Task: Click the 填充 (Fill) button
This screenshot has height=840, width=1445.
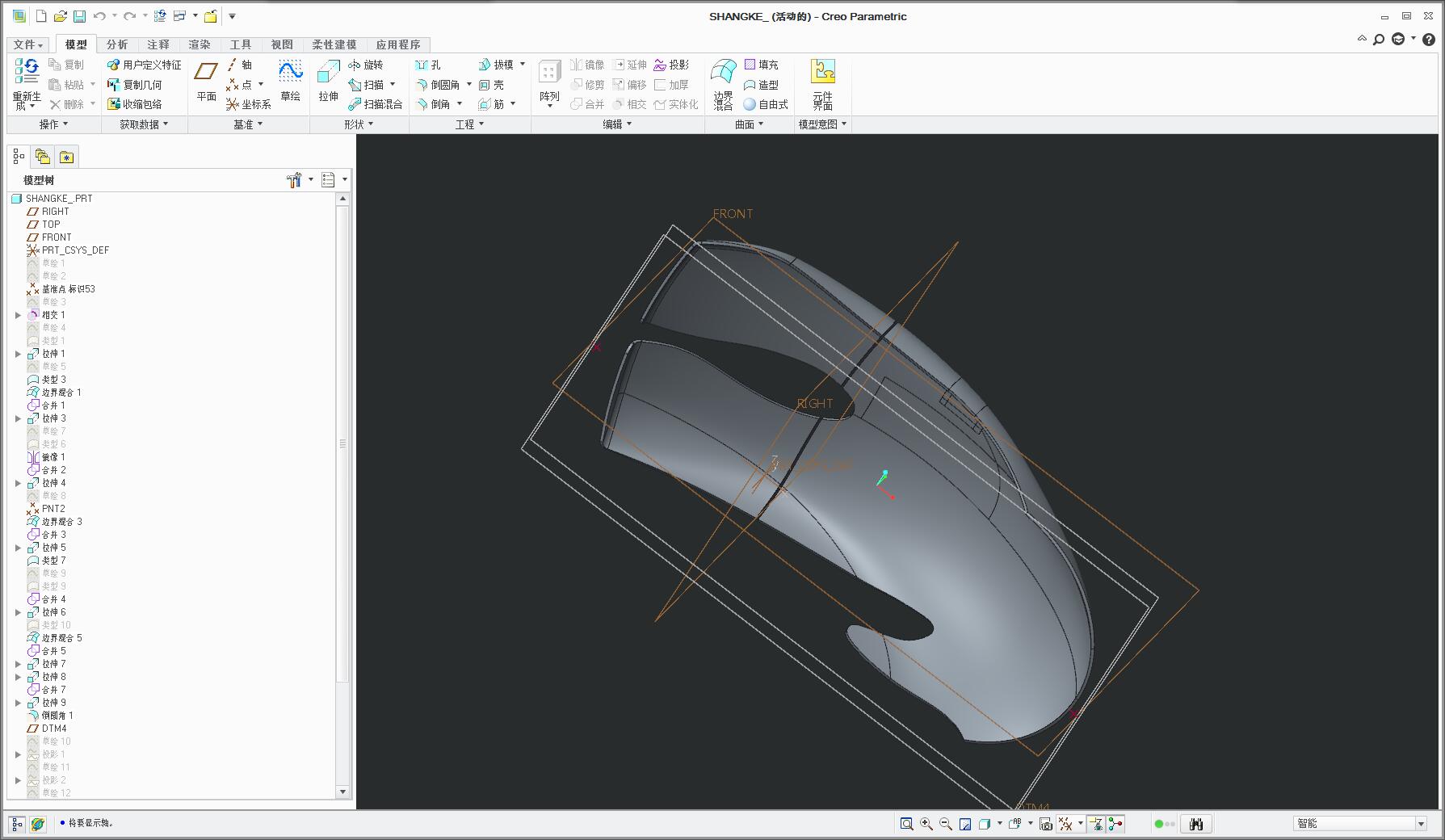Action: tap(761, 65)
